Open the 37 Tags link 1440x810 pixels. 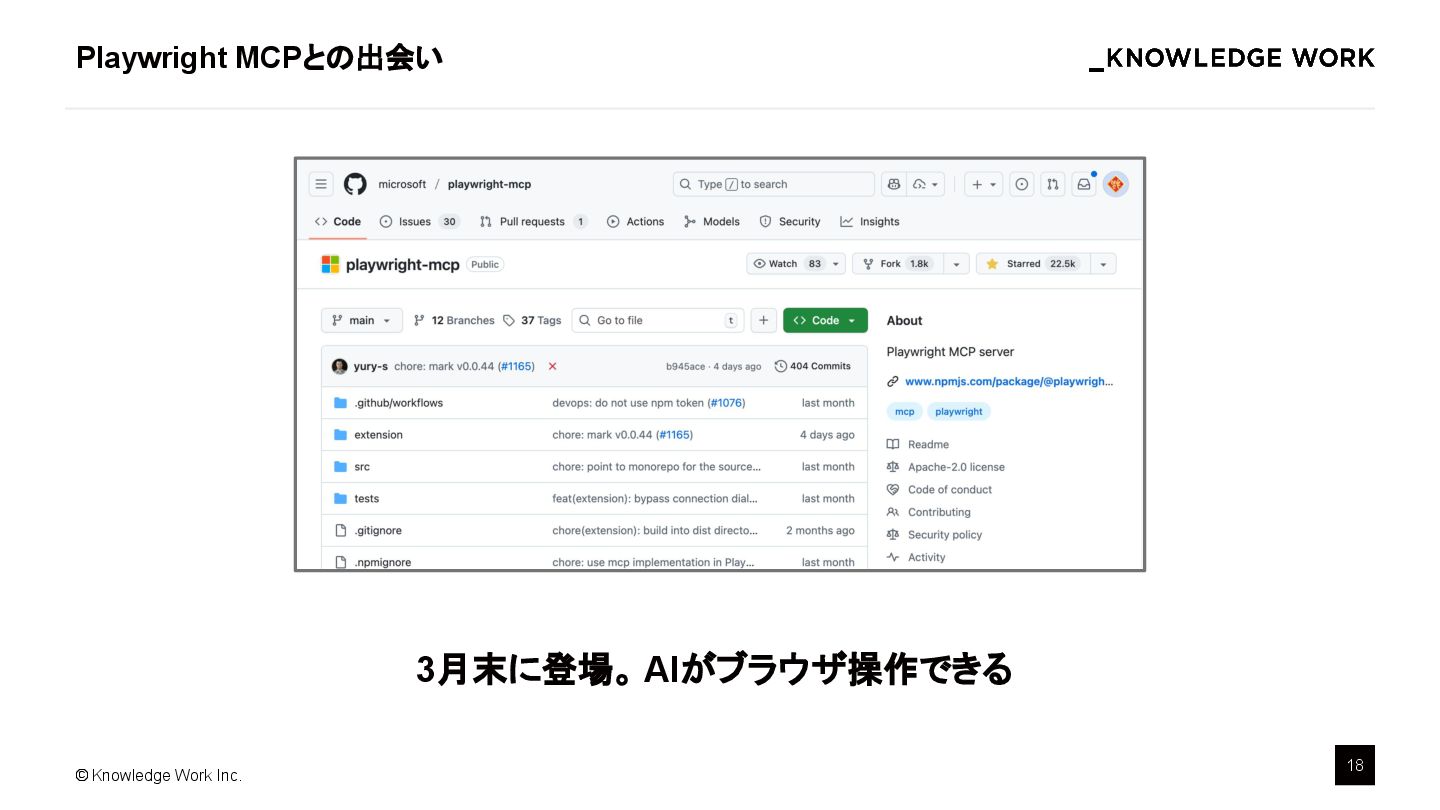532,320
